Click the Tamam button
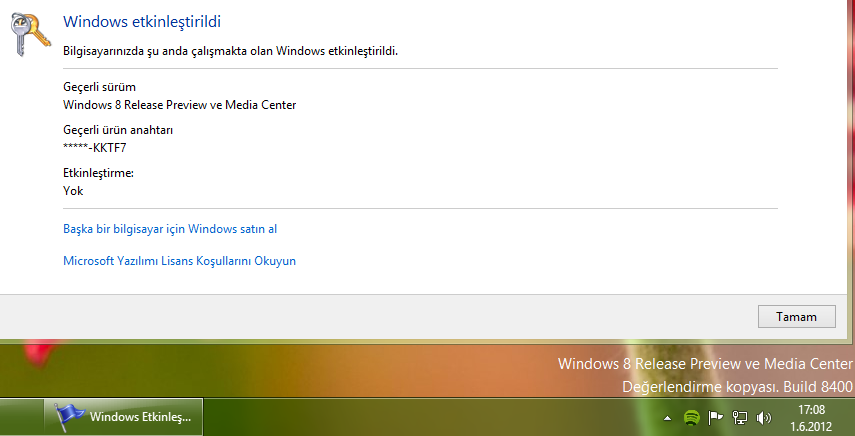Screen dimensions: 855x436 click(x=796, y=317)
